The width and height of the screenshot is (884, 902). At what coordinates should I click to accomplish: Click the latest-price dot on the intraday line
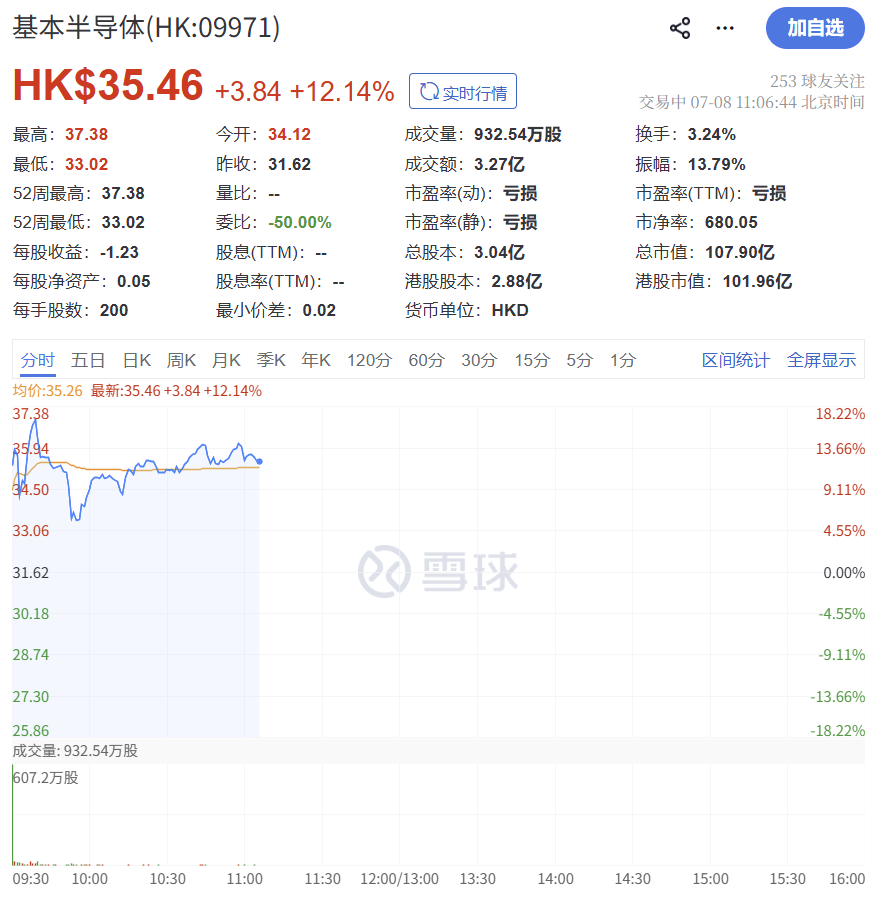(259, 461)
